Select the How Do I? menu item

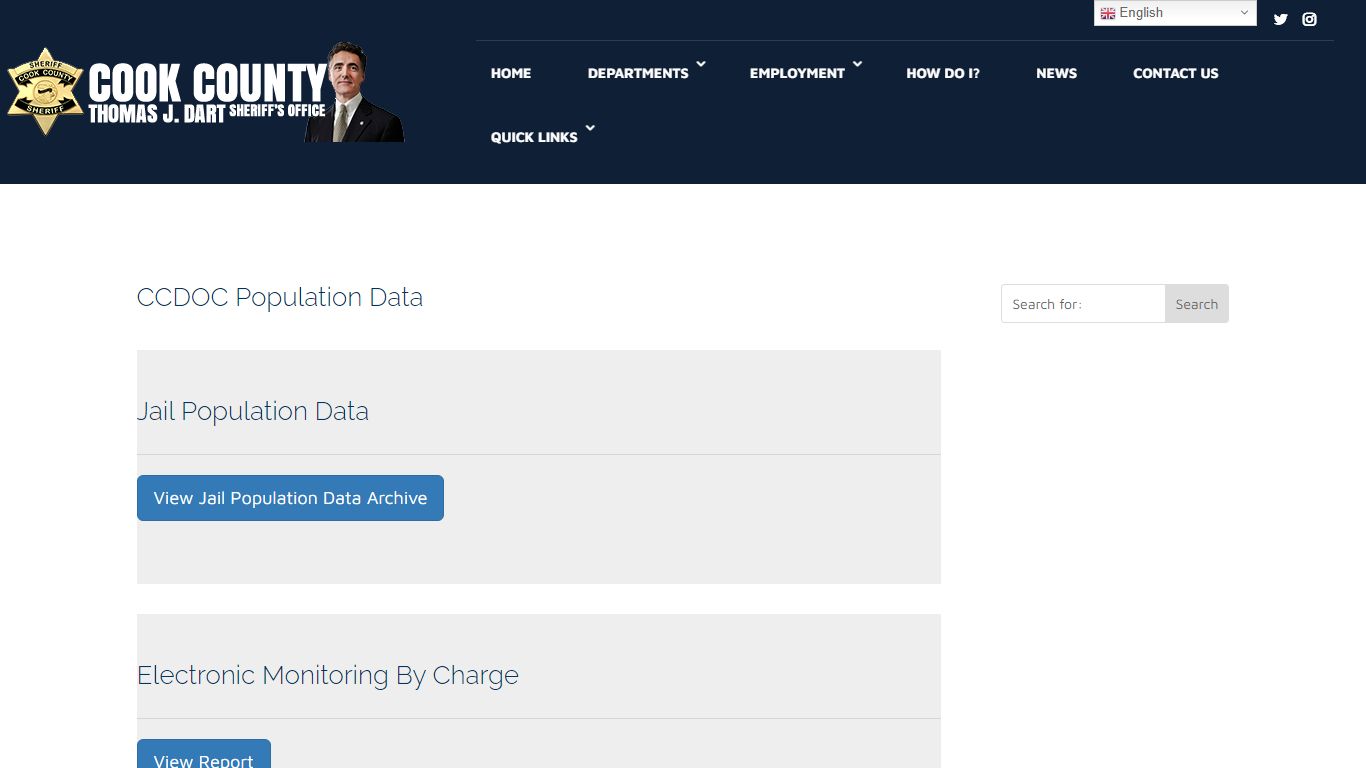pyautogui.click(x=943, y=73)
